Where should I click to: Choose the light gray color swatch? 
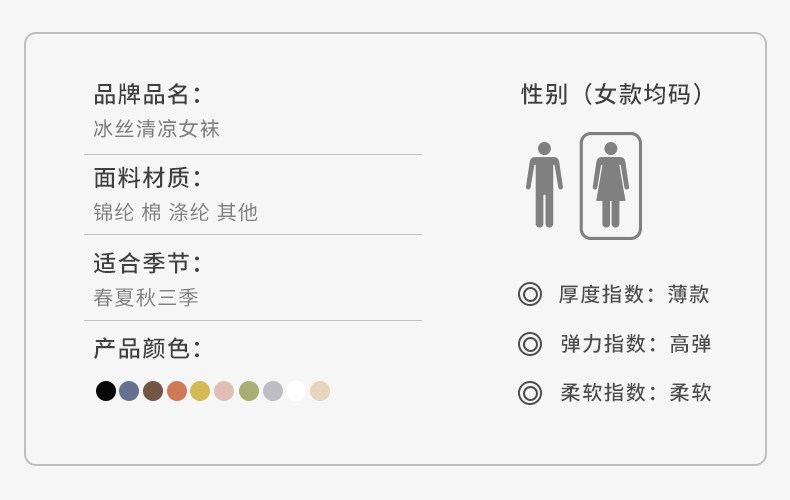coord(272,391)
